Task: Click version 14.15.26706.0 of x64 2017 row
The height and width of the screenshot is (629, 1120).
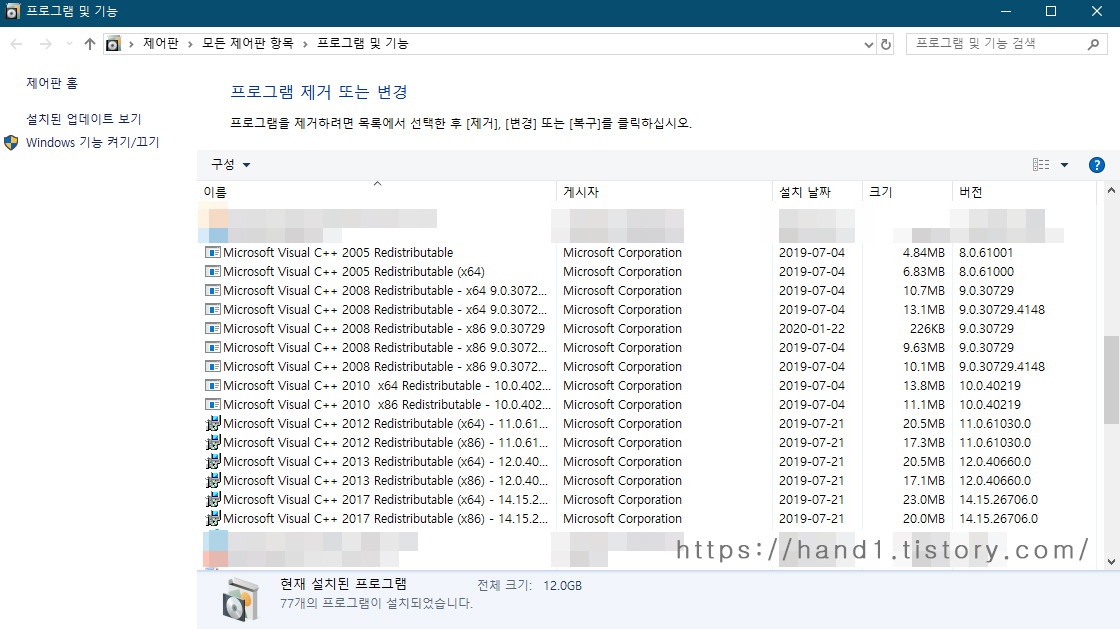Action: tap(999, 500)
